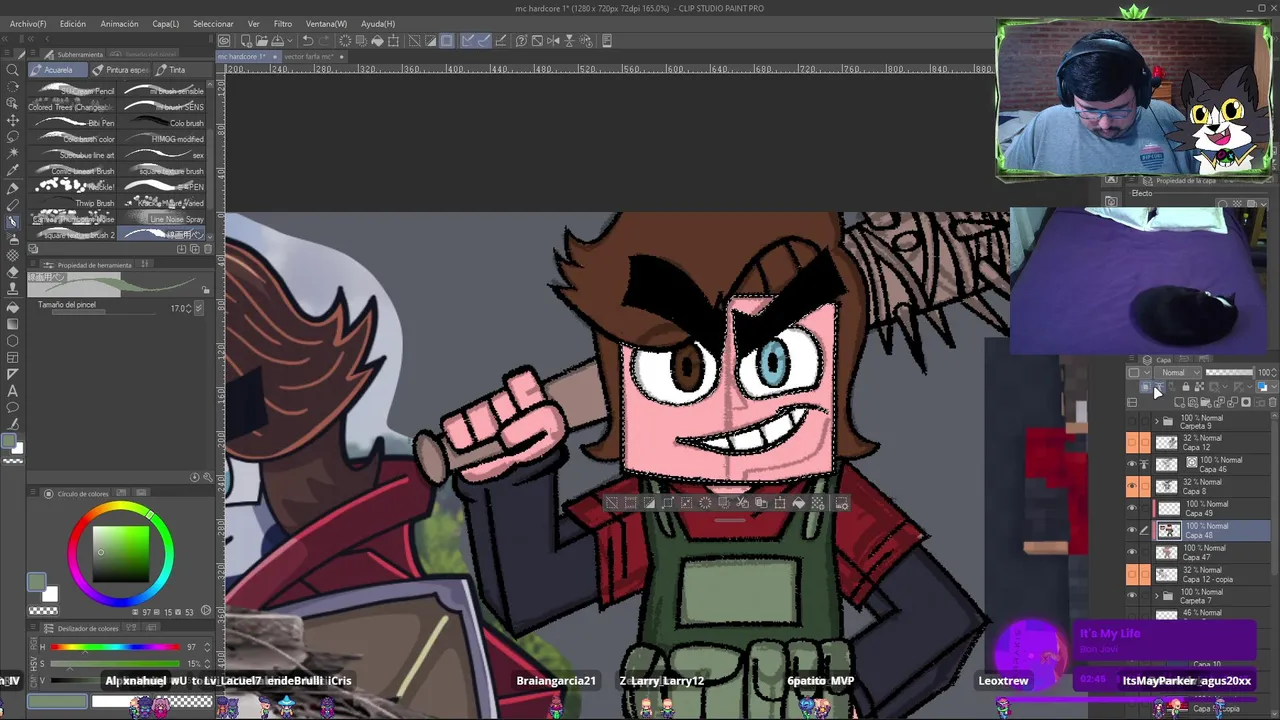Click the hue slider in Deslizador de colores
This screenshot has width=1280, height=720.
coord(117,647)
